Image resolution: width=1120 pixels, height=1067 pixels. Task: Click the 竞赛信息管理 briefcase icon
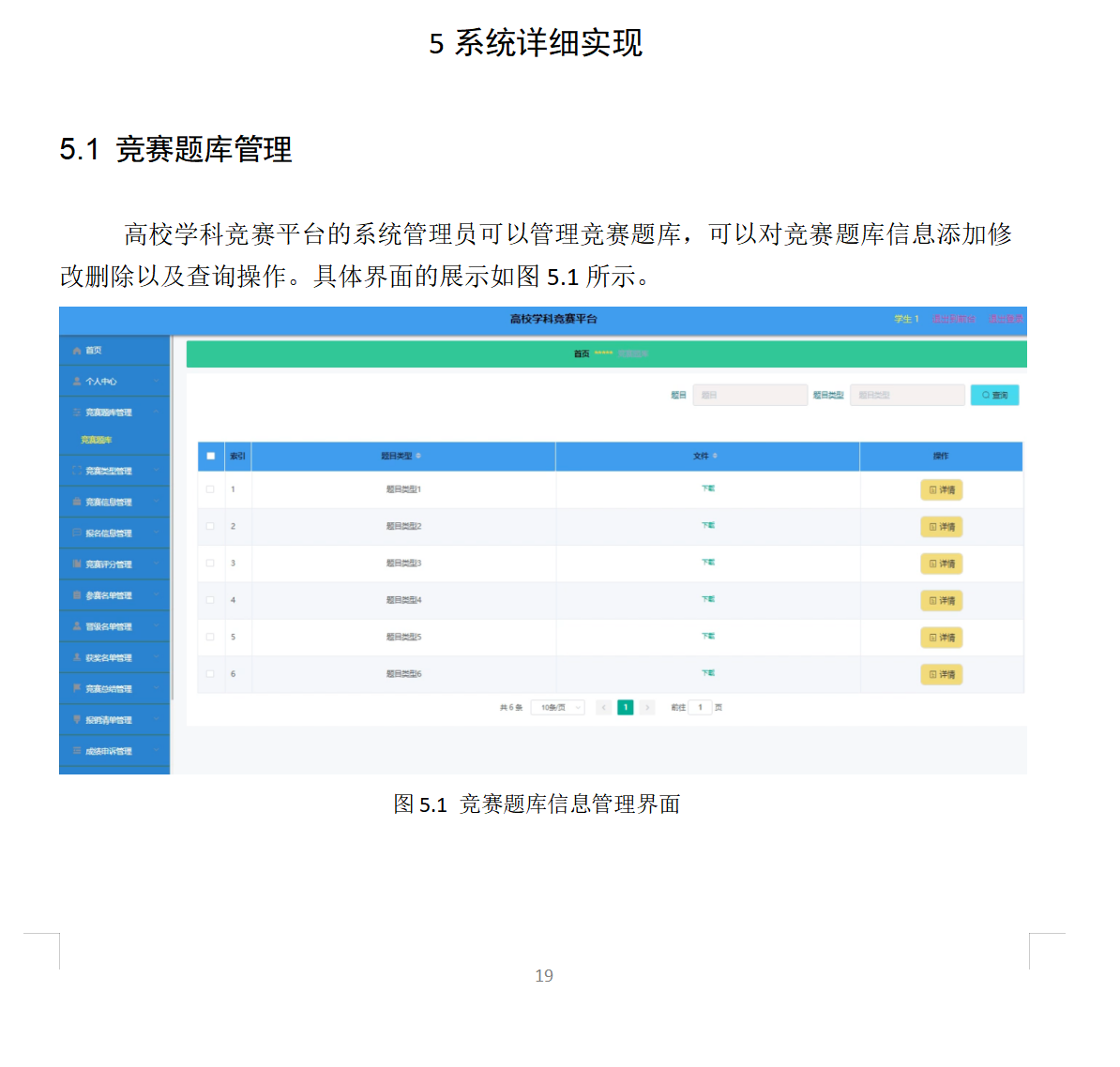click(x=76, y=501)
